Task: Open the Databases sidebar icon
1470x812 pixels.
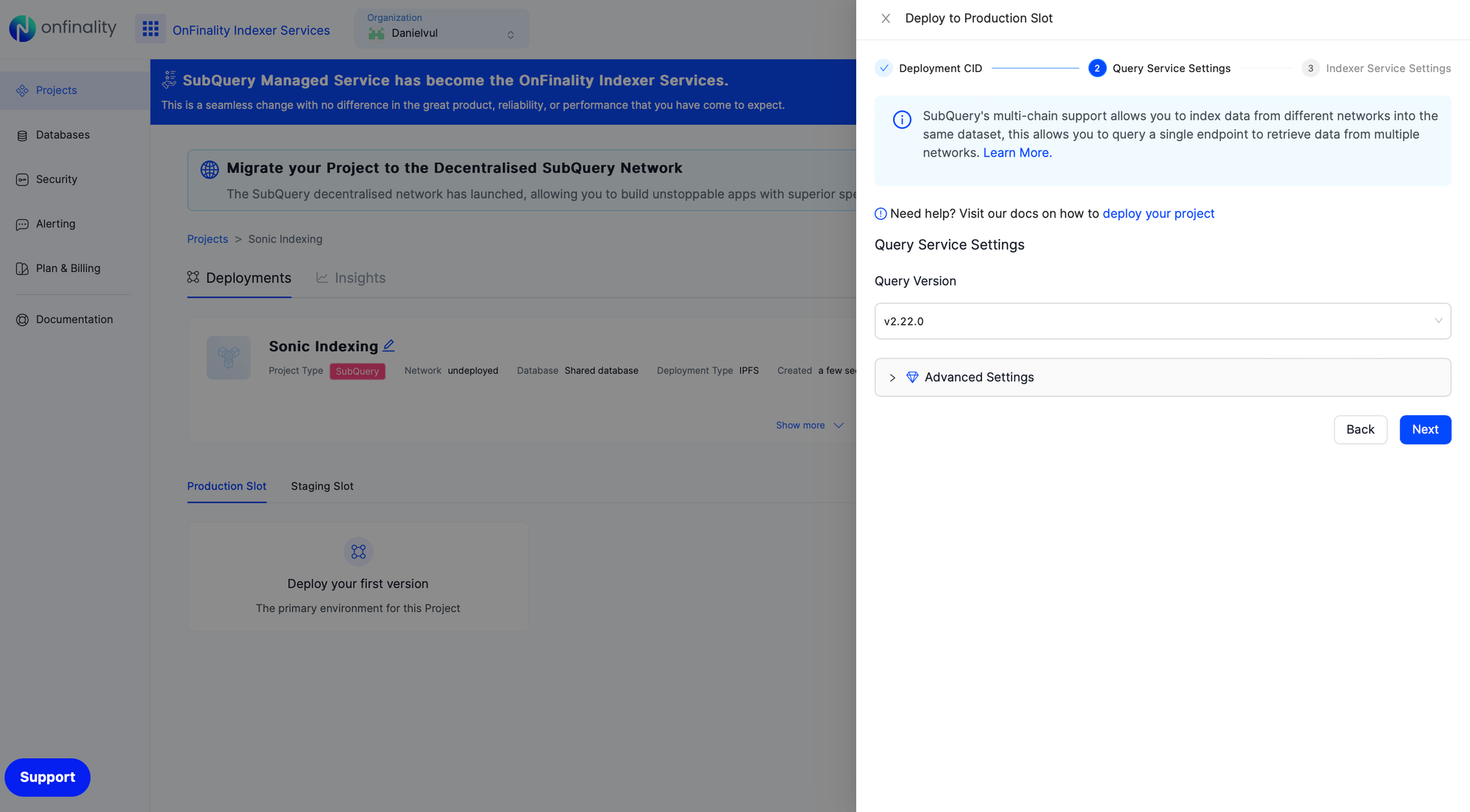Action: [21, 134]
